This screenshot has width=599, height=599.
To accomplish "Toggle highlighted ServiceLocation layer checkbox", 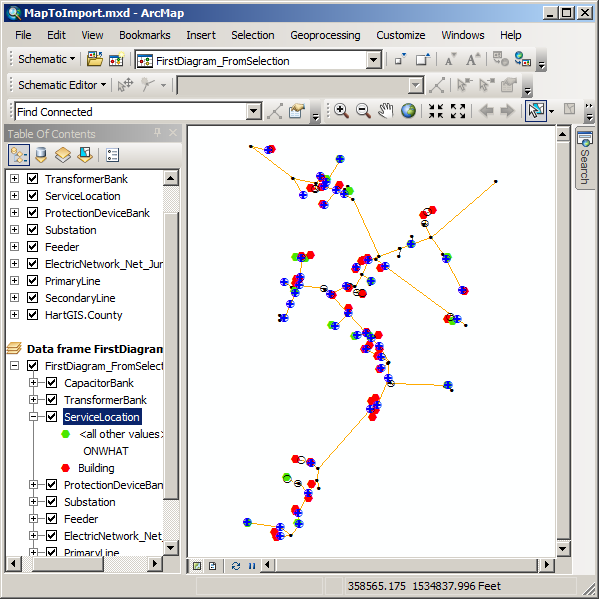I will click(x=51, y=416).
